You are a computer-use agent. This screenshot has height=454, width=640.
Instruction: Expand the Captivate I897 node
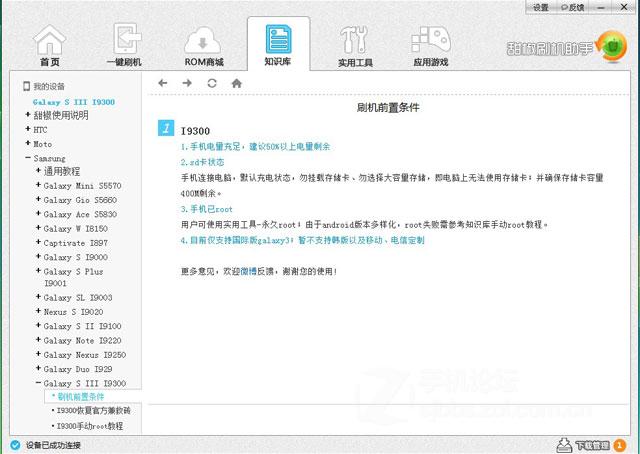[x=38, y=242]
